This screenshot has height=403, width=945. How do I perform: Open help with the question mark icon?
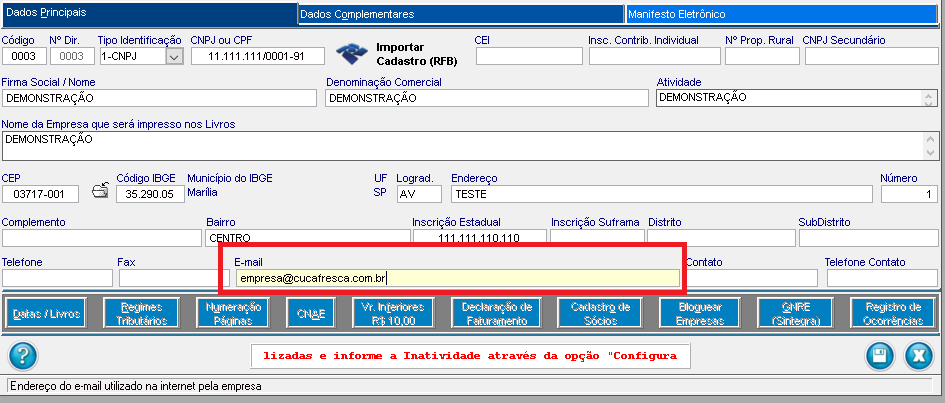23,356
